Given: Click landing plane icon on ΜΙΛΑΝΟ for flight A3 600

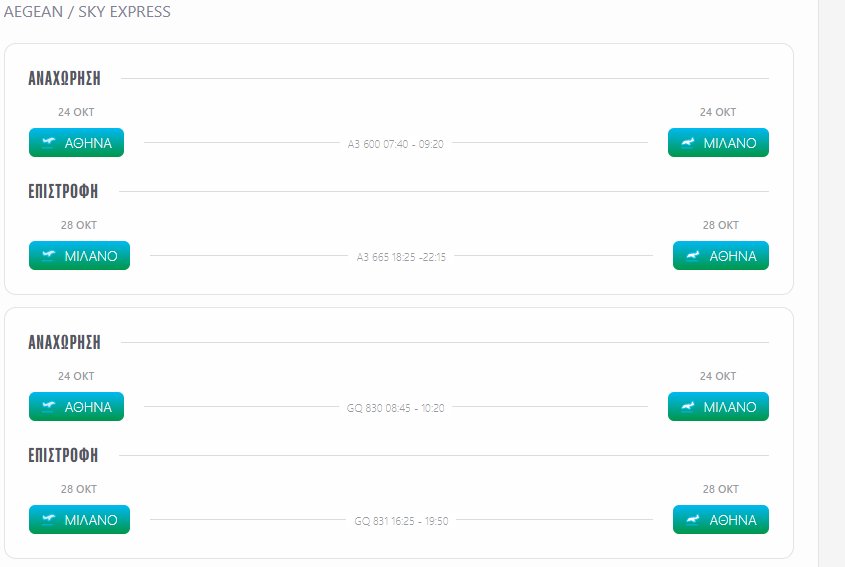Looking at the screenshot, I should coord(688,142).
